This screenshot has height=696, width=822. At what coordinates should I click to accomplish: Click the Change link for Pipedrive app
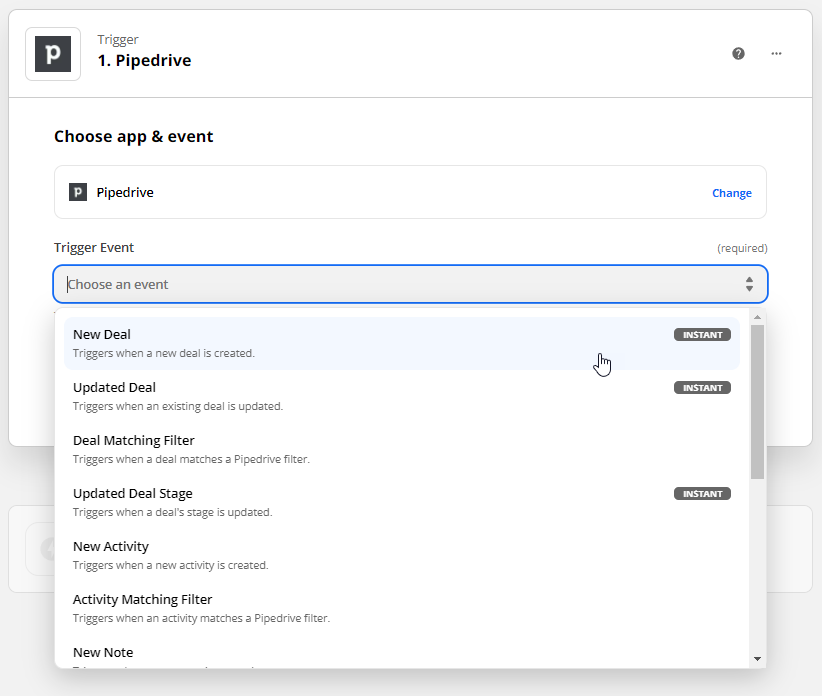[x=731, y=193]
